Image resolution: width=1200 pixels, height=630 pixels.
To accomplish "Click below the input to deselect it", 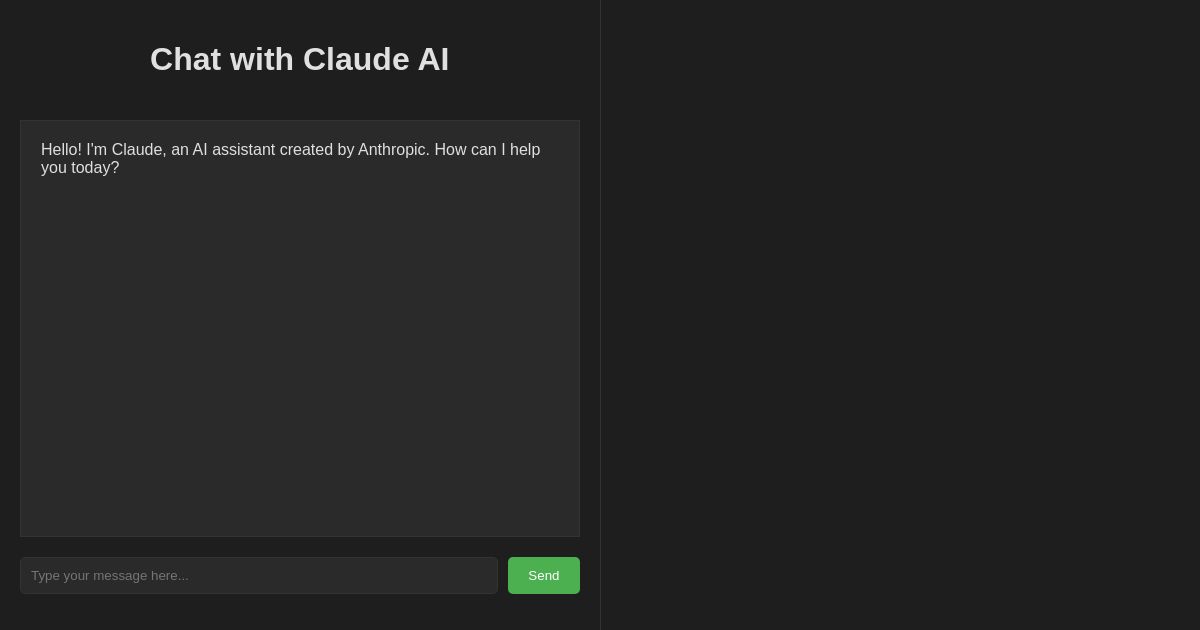I will 300,615.
